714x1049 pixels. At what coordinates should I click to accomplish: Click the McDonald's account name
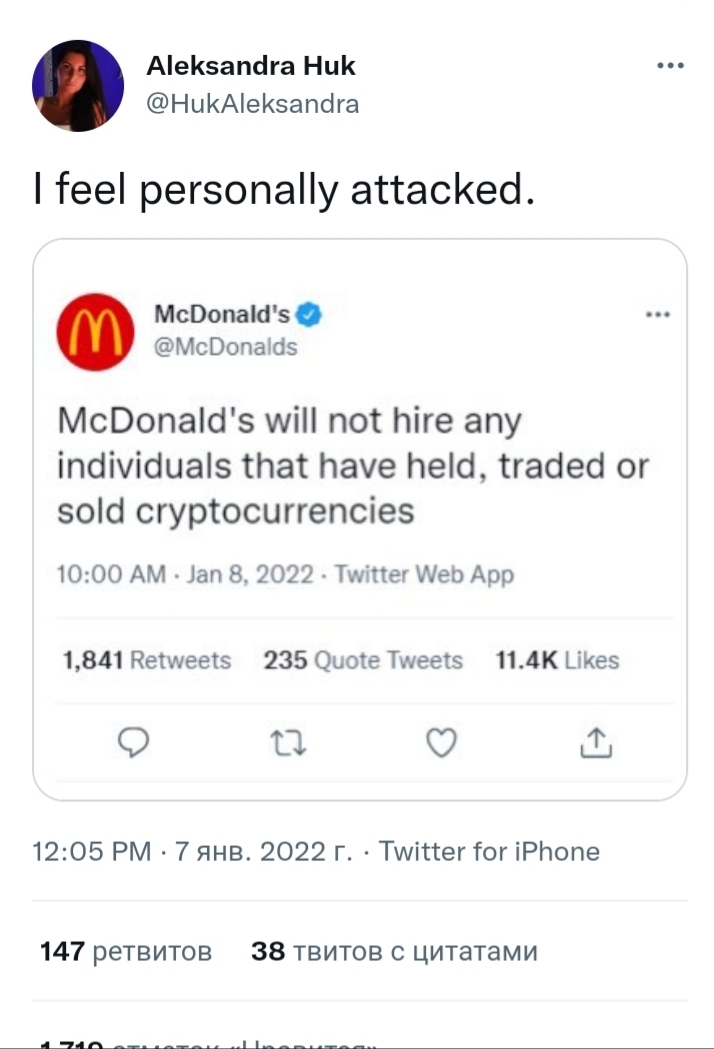222,314
